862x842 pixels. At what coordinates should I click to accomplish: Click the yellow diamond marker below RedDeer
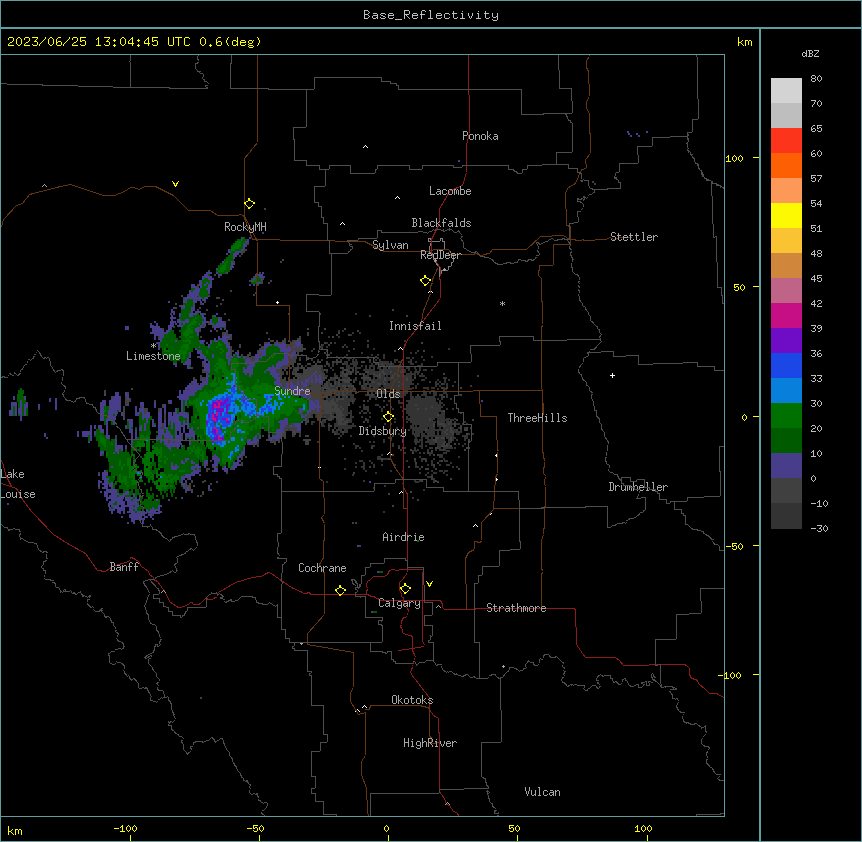point(425,281)
